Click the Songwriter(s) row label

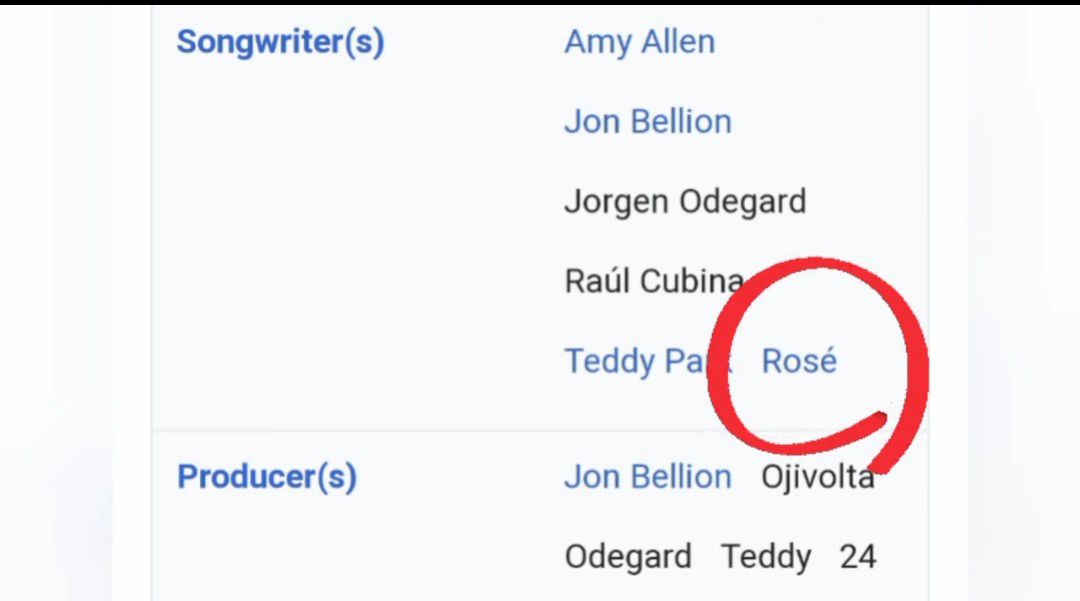click(280, 42)
